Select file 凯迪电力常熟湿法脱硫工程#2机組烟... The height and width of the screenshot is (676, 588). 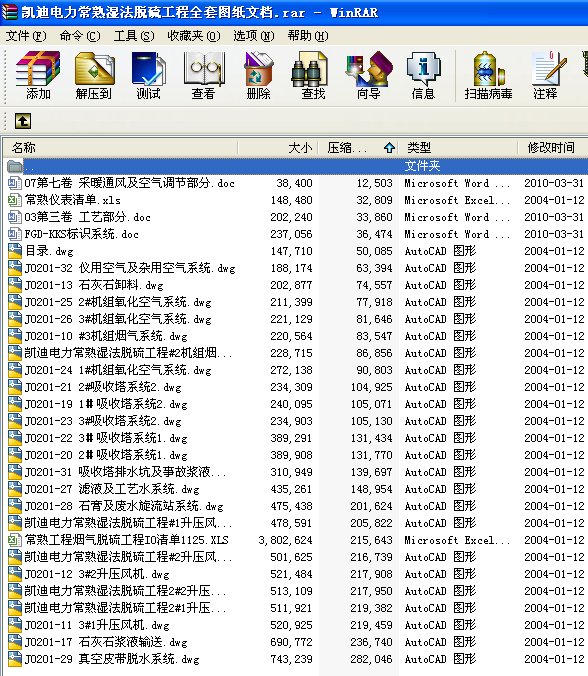128,353
